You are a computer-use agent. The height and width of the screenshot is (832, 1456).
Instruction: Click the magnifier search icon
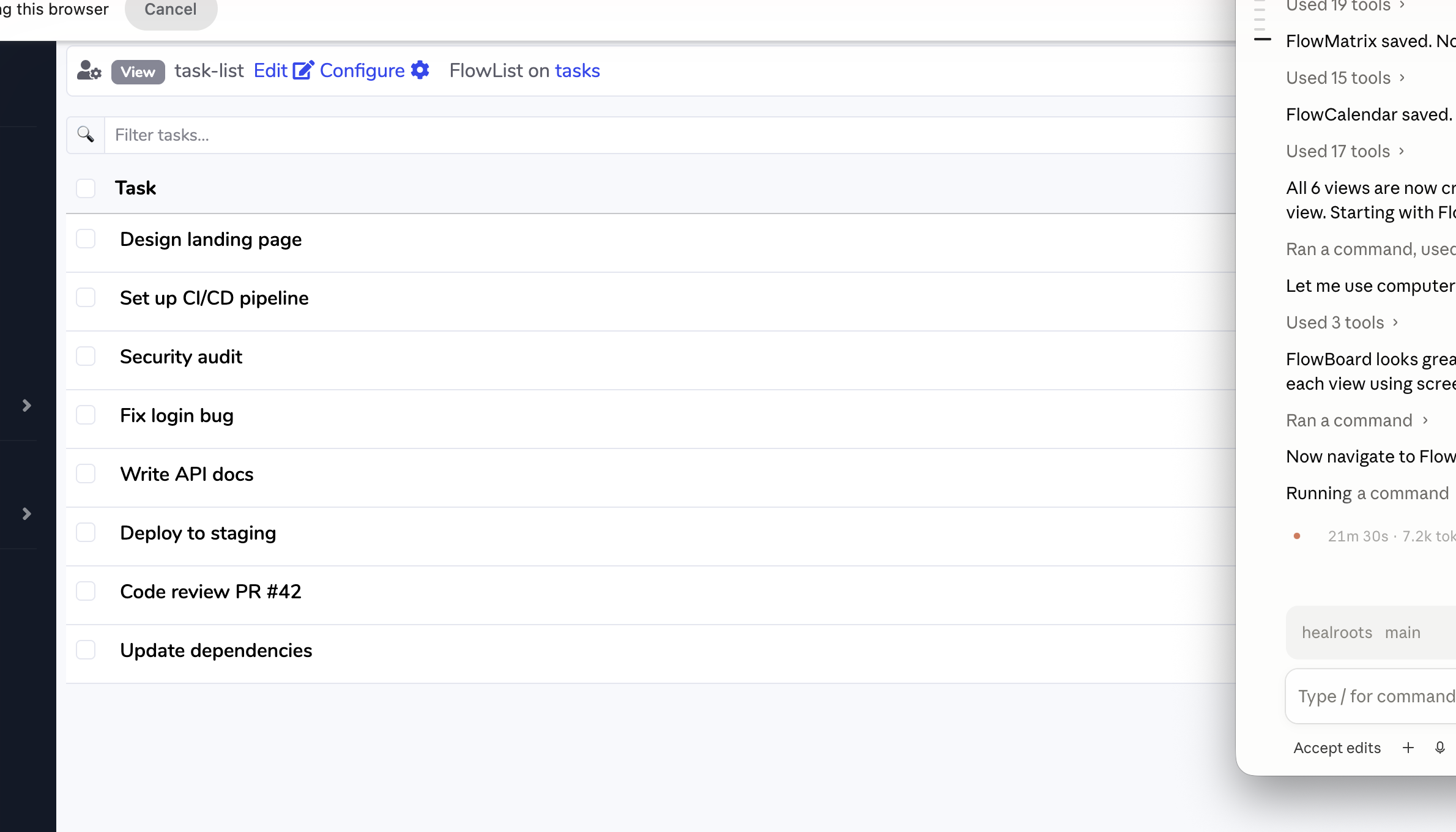86,135
